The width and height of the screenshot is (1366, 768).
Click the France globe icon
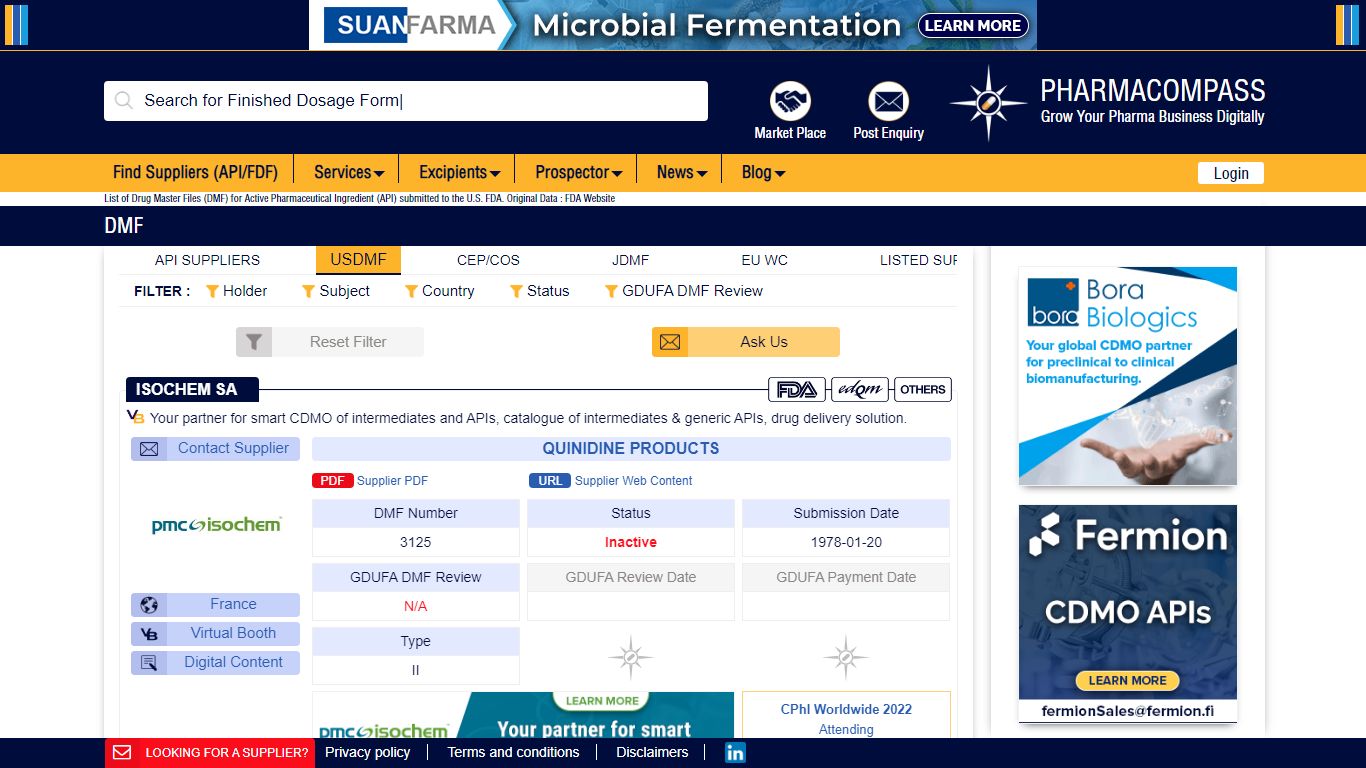(x=149, y=605)
